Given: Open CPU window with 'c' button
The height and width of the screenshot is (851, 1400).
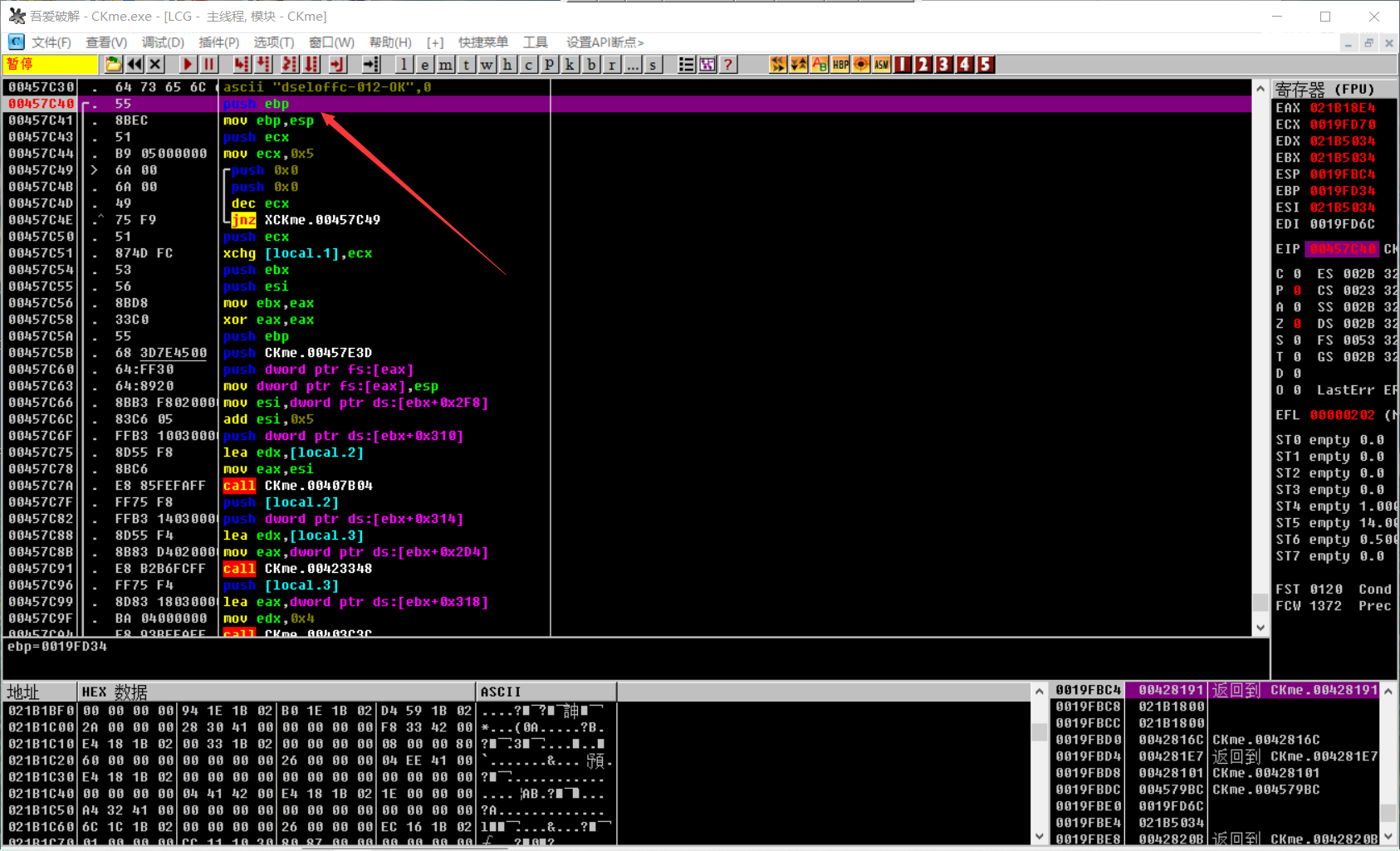Looking at the screenshot, I should pos(528,65).
